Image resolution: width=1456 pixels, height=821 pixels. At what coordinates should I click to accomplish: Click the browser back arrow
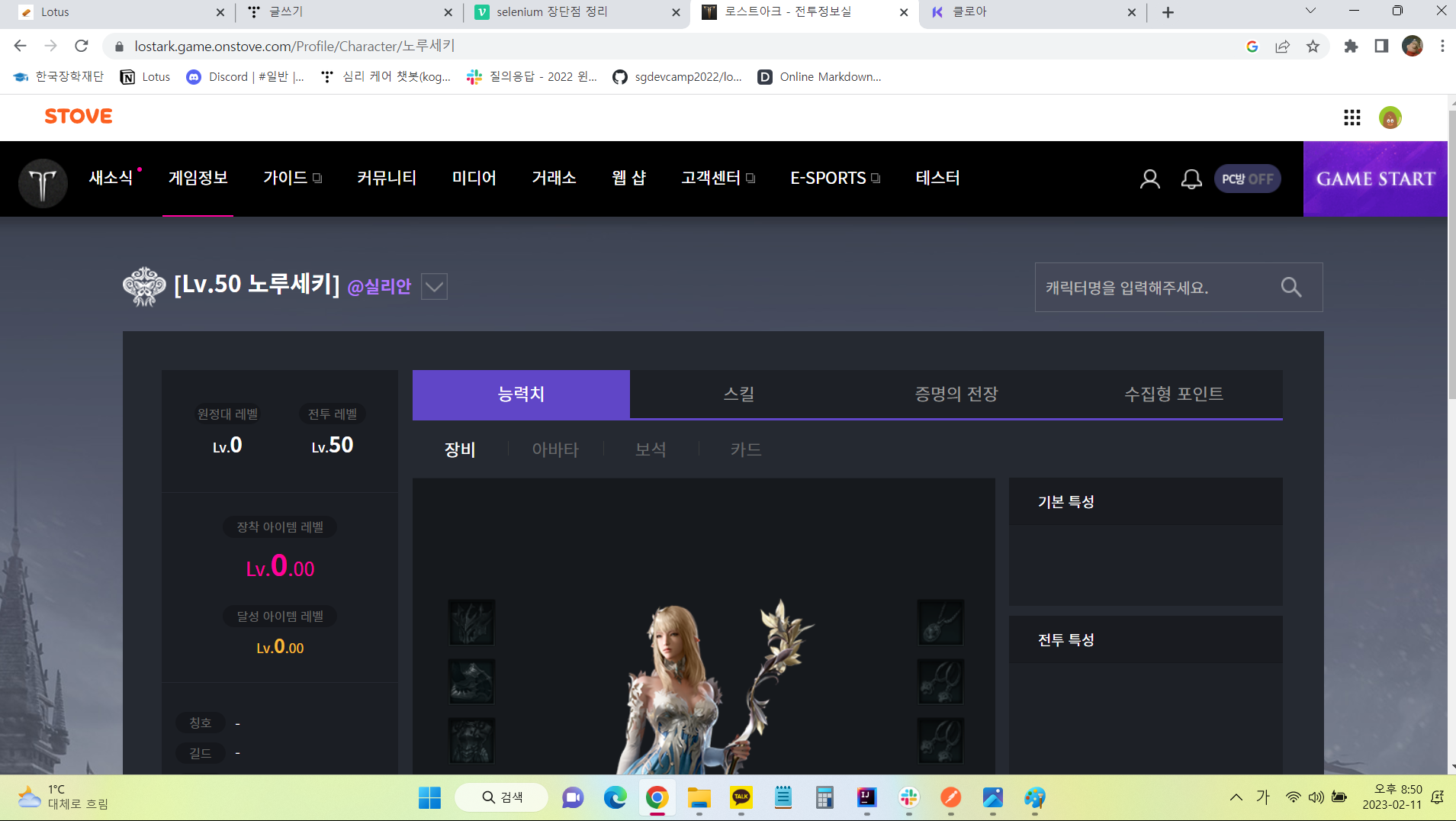click(21, 46)
